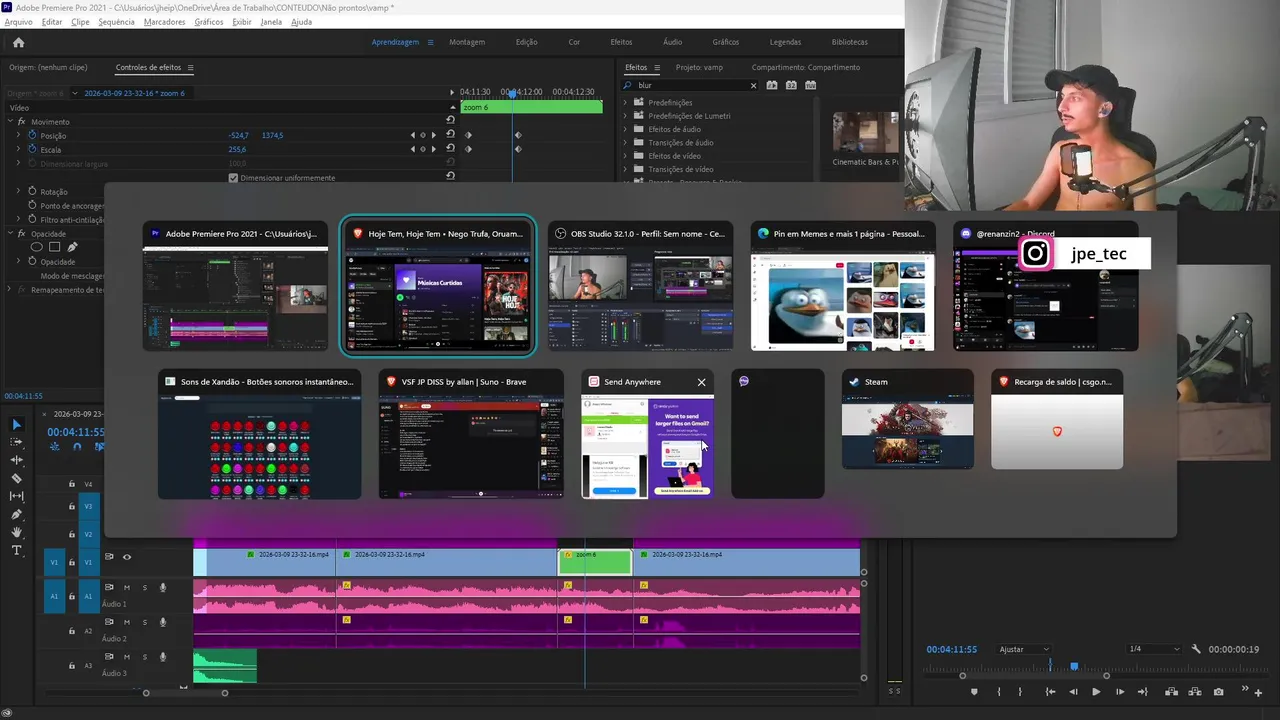Mute the Áudio 1 track
This screenshot has height=720, width=1280.
(126, 587)
